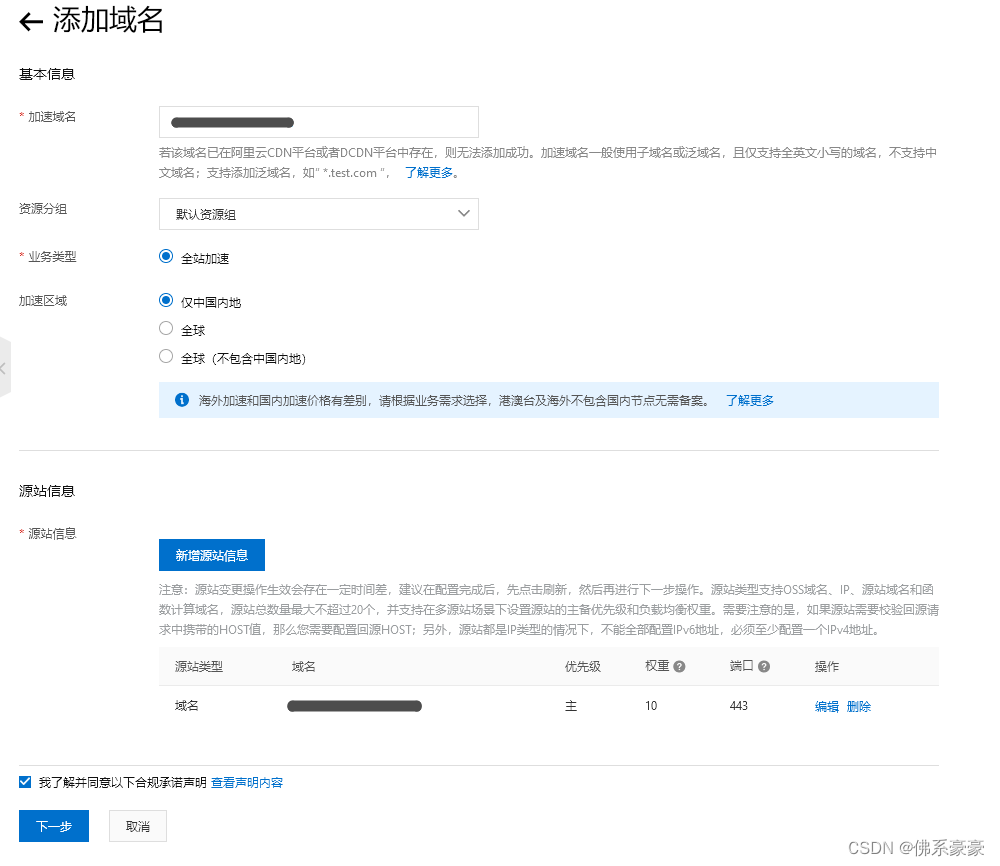View the 查看声明内容 declaration link
This screenshot has height=866, width=1000.
coord(246,782)
